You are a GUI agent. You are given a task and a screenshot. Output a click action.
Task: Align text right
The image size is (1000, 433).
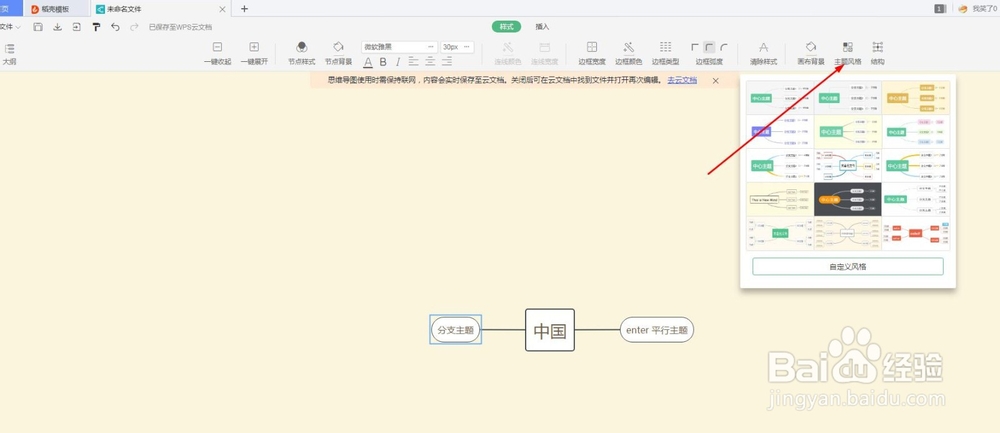click(447, 61)
